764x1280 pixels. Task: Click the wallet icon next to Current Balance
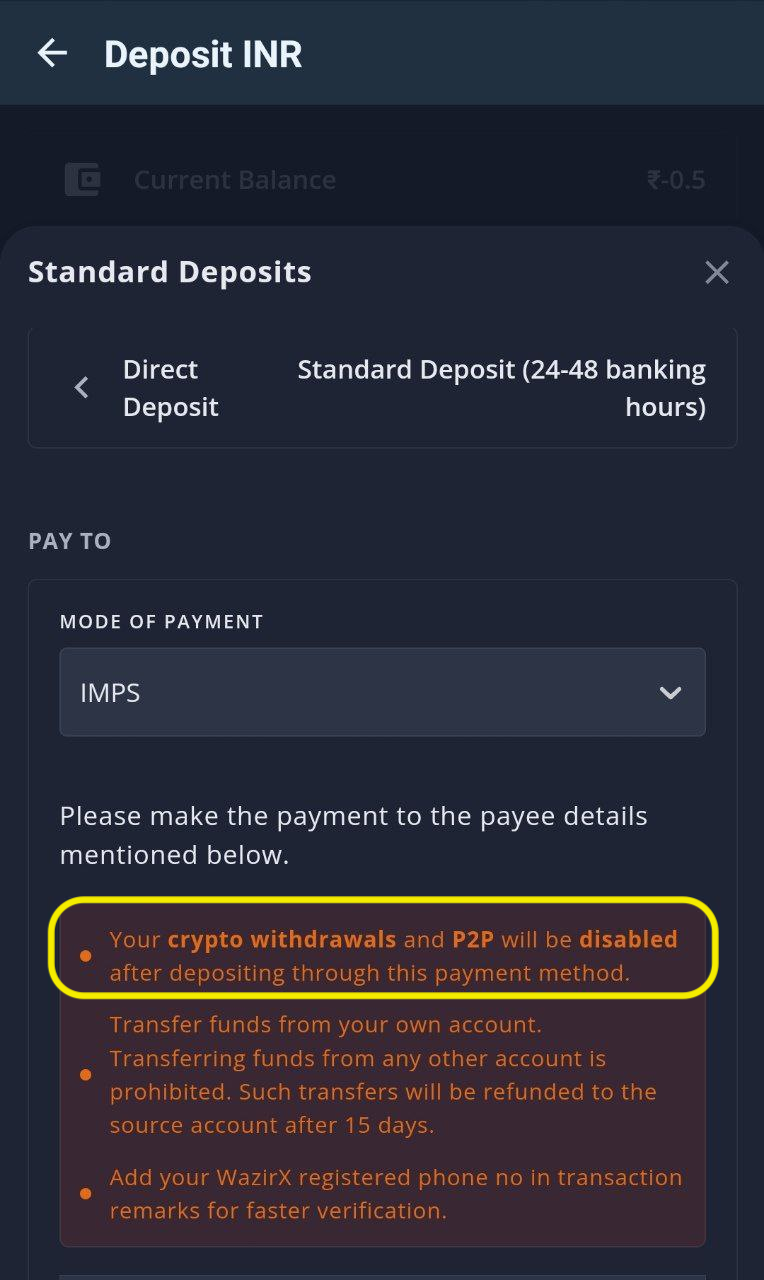coord(83,180)
